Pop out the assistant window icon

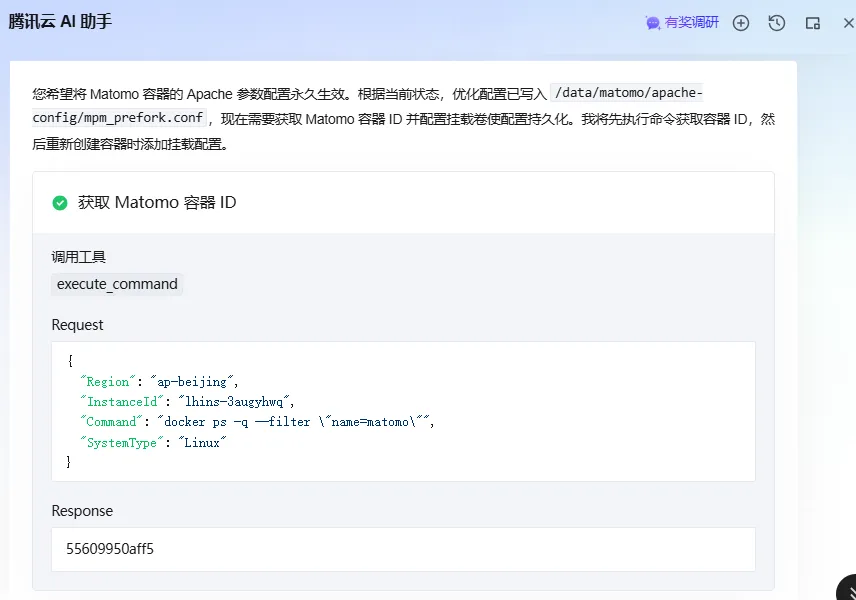click(813, 23)
